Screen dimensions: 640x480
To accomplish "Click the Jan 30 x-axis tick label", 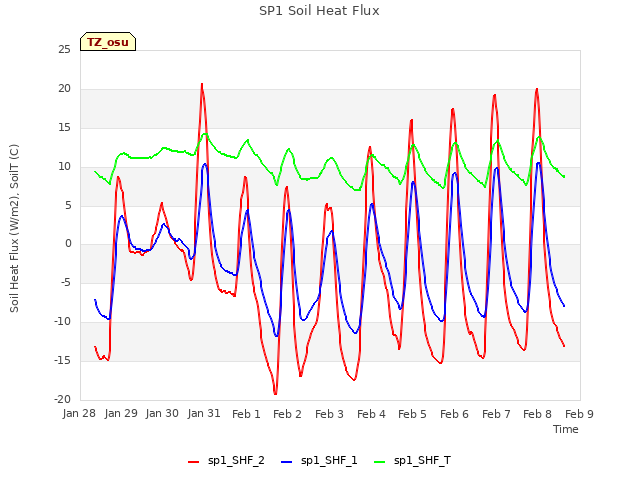I will (162, 413).
